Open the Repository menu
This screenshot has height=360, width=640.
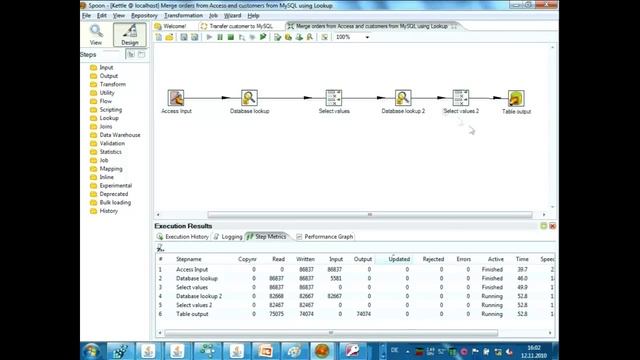[x=144, y=16]
